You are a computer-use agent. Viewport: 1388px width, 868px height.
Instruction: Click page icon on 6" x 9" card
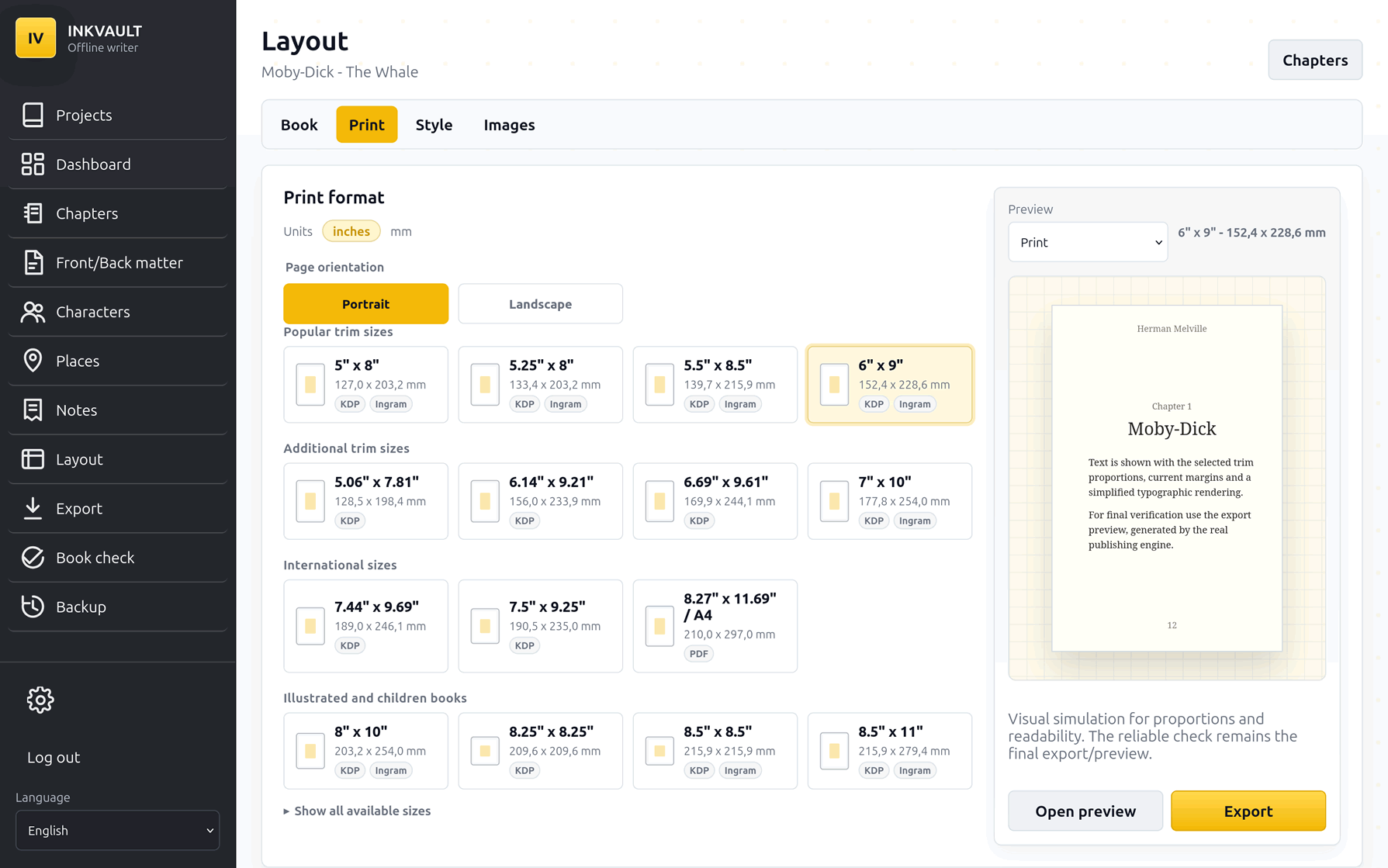click(x=834, y=384)
